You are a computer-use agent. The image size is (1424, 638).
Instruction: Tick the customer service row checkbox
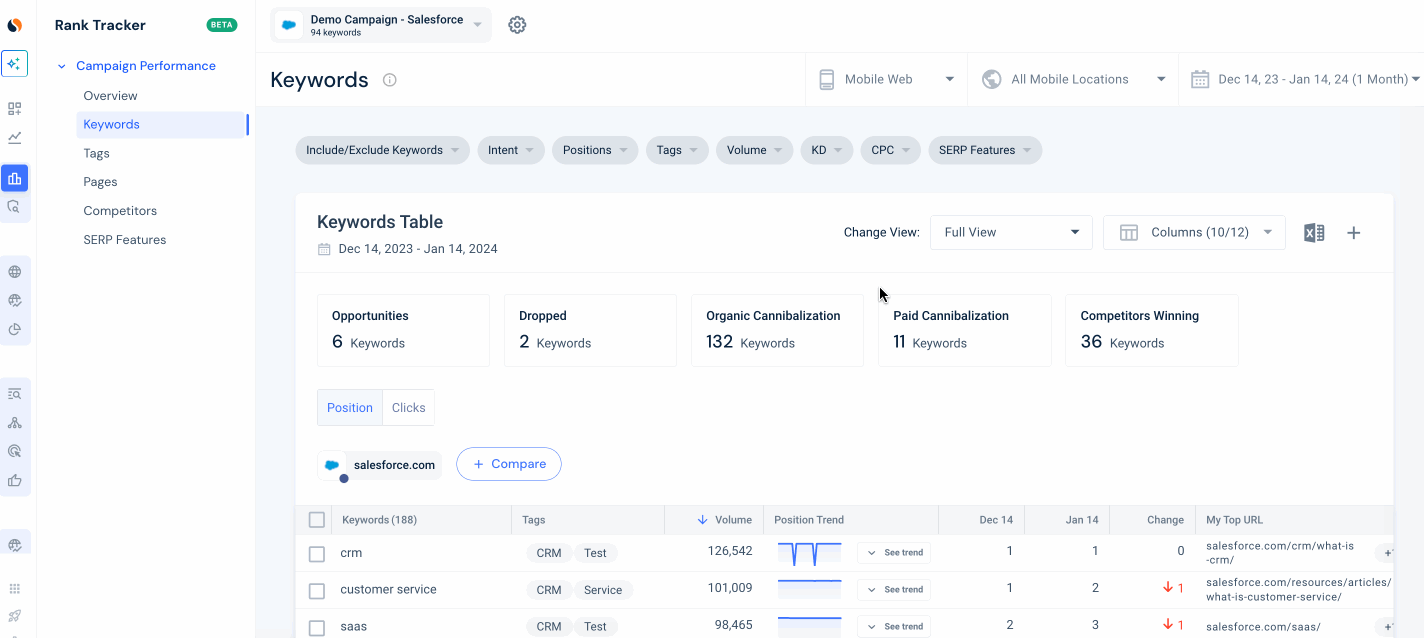tap(317, 591)
